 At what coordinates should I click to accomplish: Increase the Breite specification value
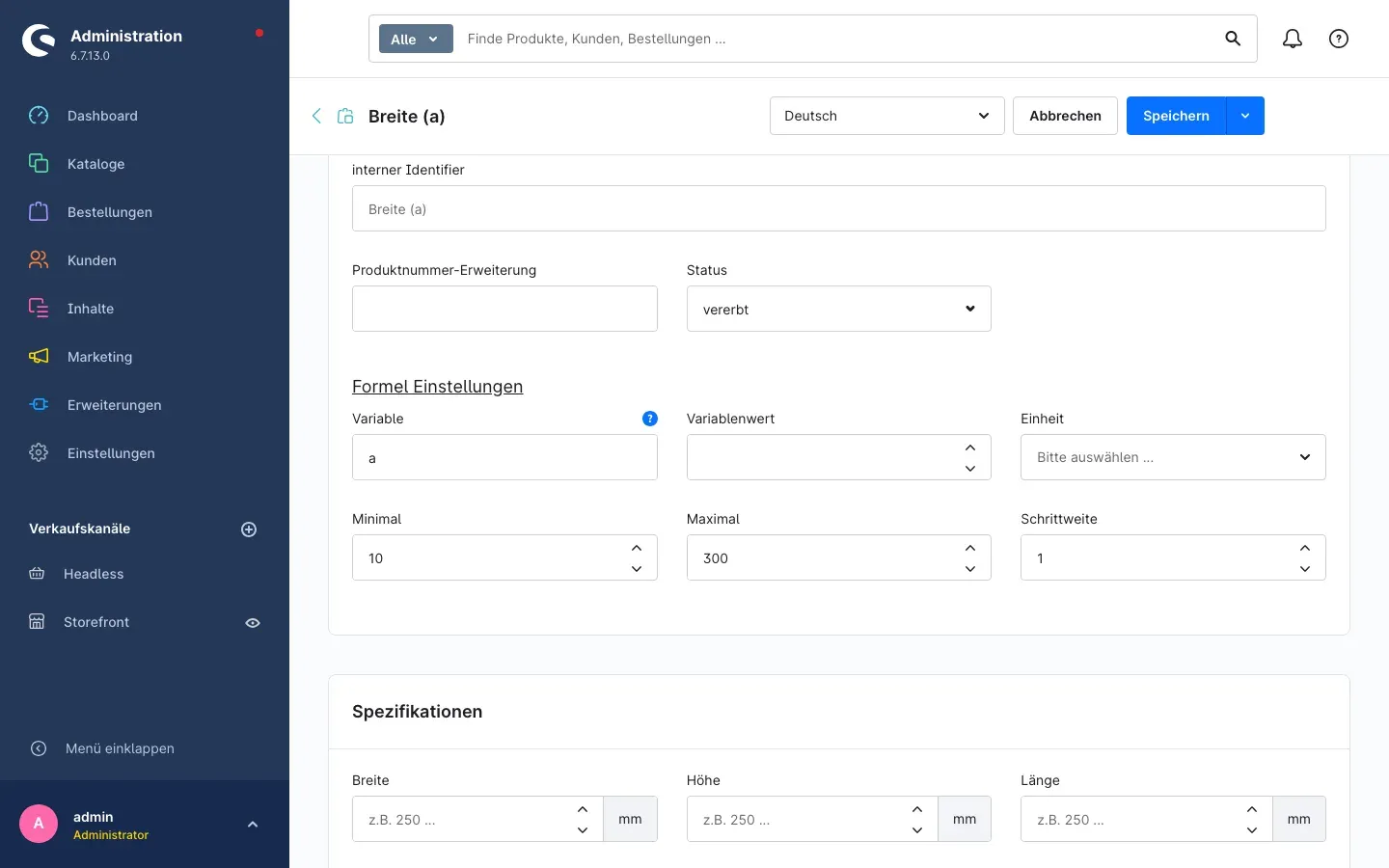point(583,809)
